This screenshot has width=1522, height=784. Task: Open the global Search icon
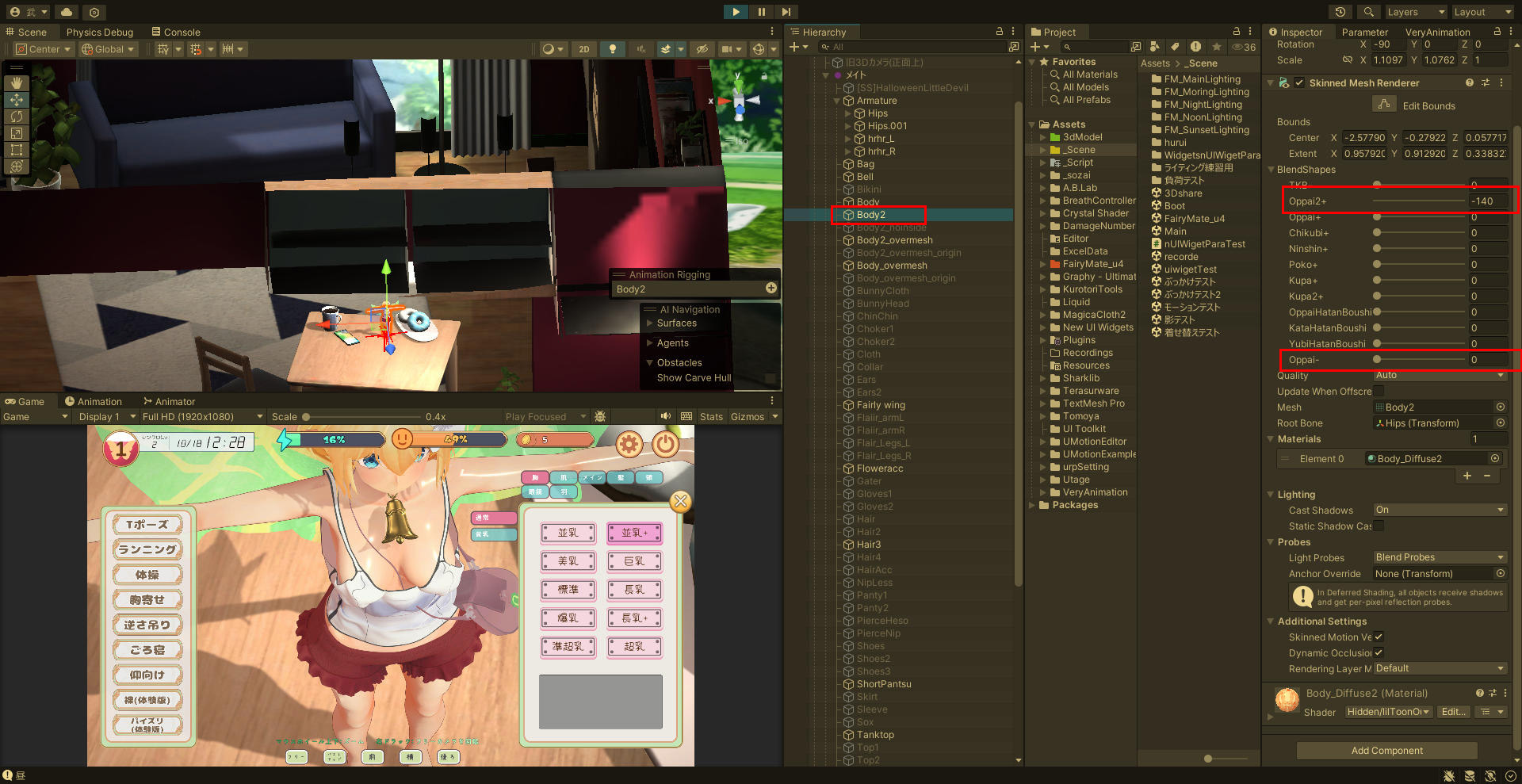pos(1368,12)
